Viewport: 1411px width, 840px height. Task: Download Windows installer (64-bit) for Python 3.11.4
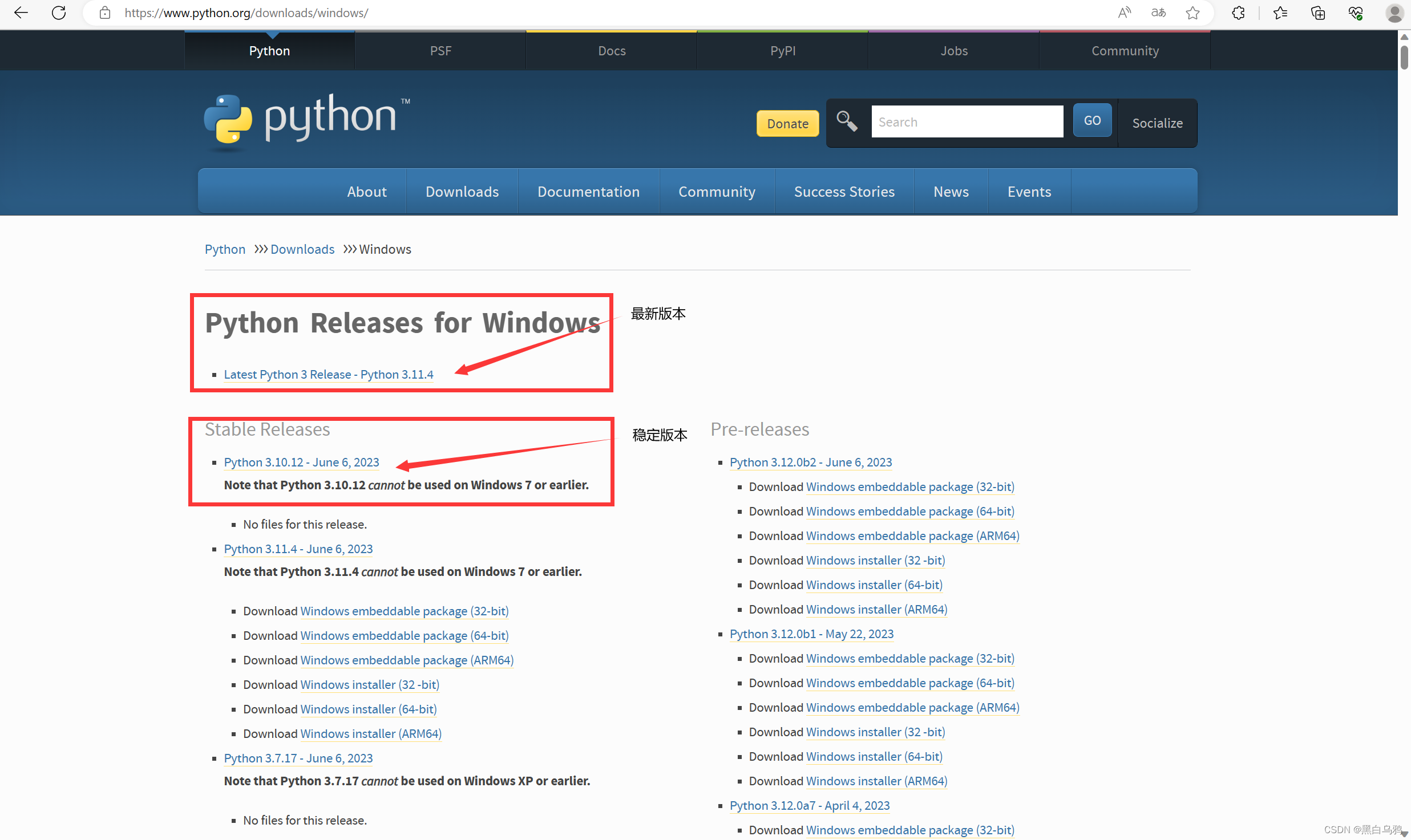[x=368, y=708]
